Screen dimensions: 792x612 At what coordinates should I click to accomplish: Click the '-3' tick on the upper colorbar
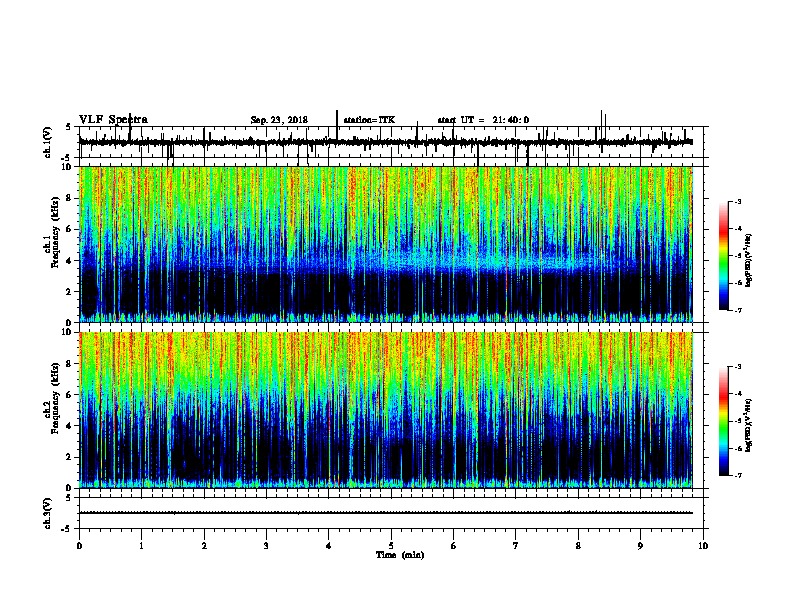737,201
